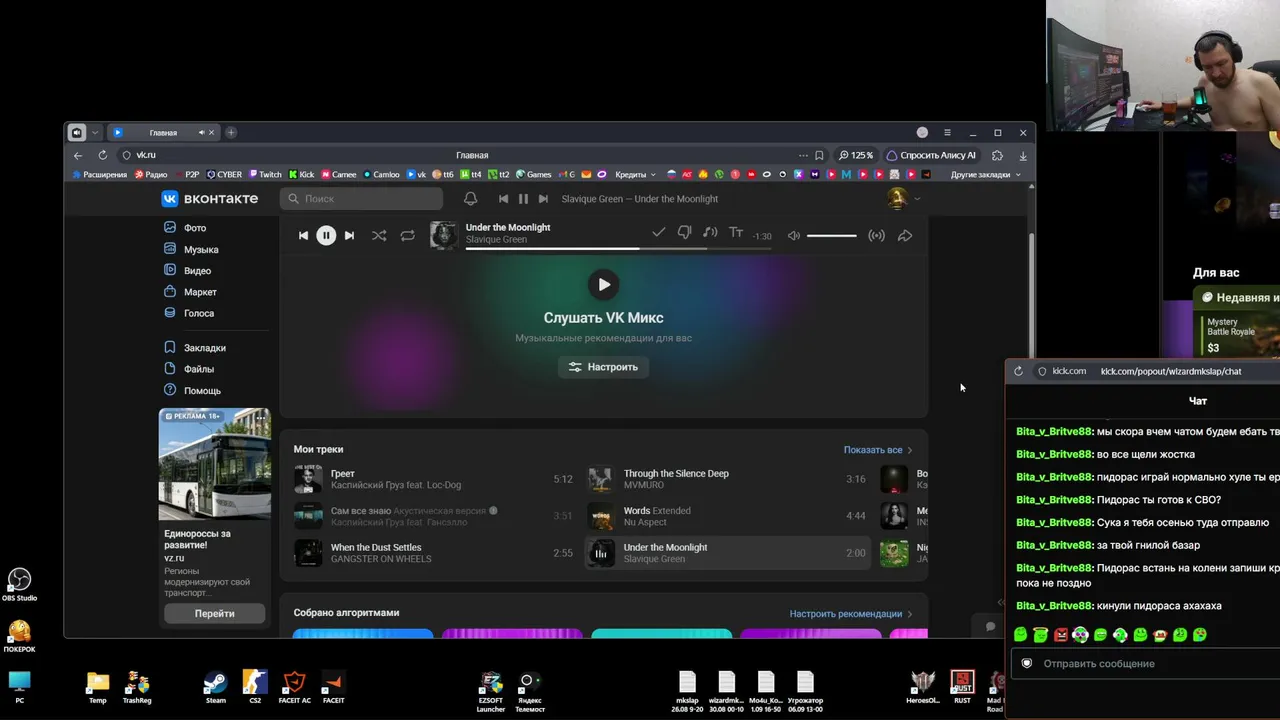The width and height of the screenshot is (1280, 720).
Task: Open Закладки in the VK sidebar
Action: pos(205,348)
